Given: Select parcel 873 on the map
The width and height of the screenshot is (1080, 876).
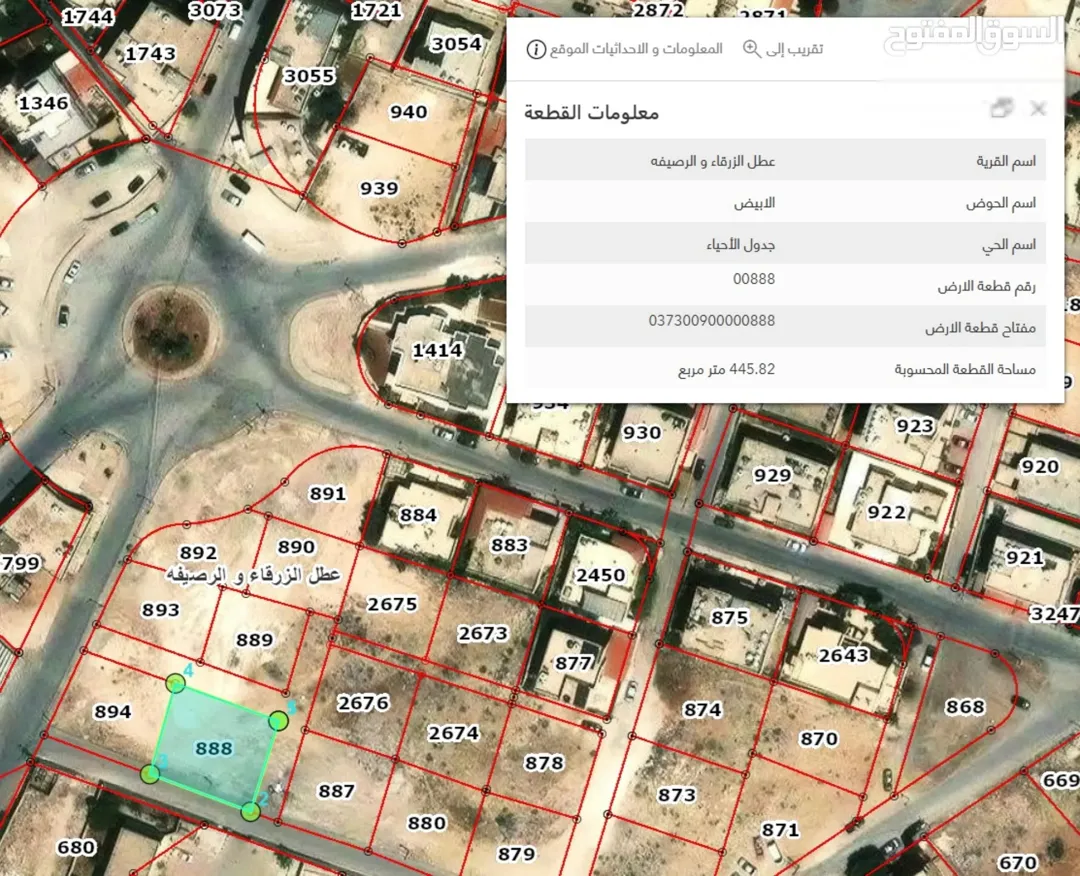Looking at the screenshot, I should click(x=676, y=795).
